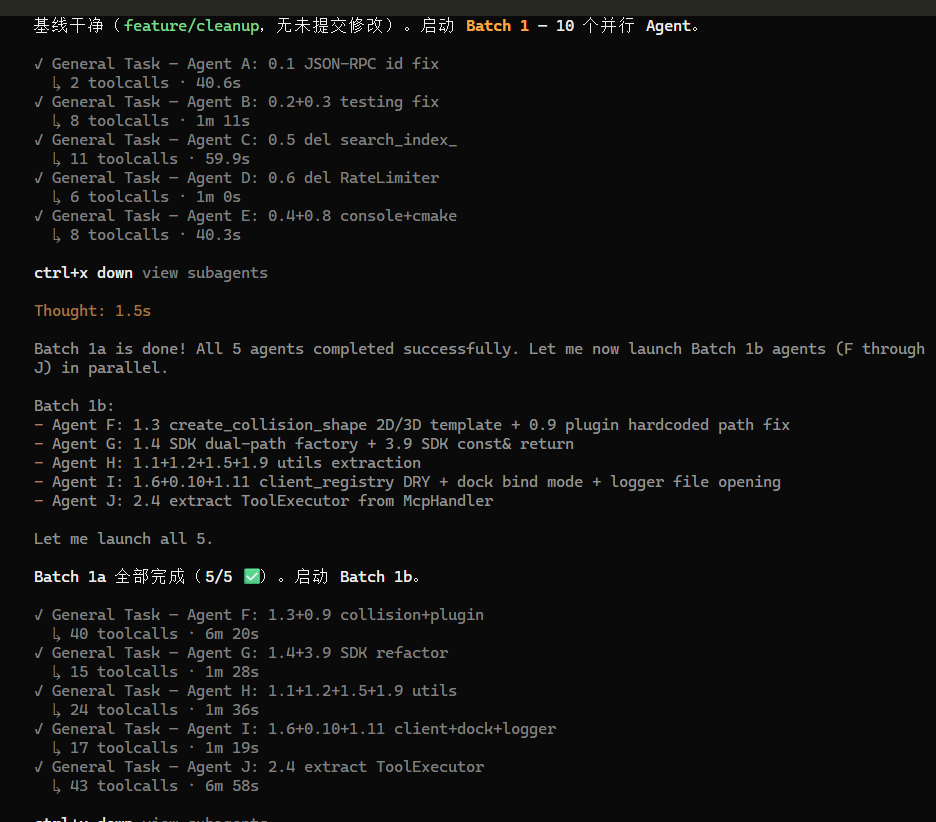The image size is (936, 822).
Task: Click the orange Batch 1 label
Action: coord(497,26)
